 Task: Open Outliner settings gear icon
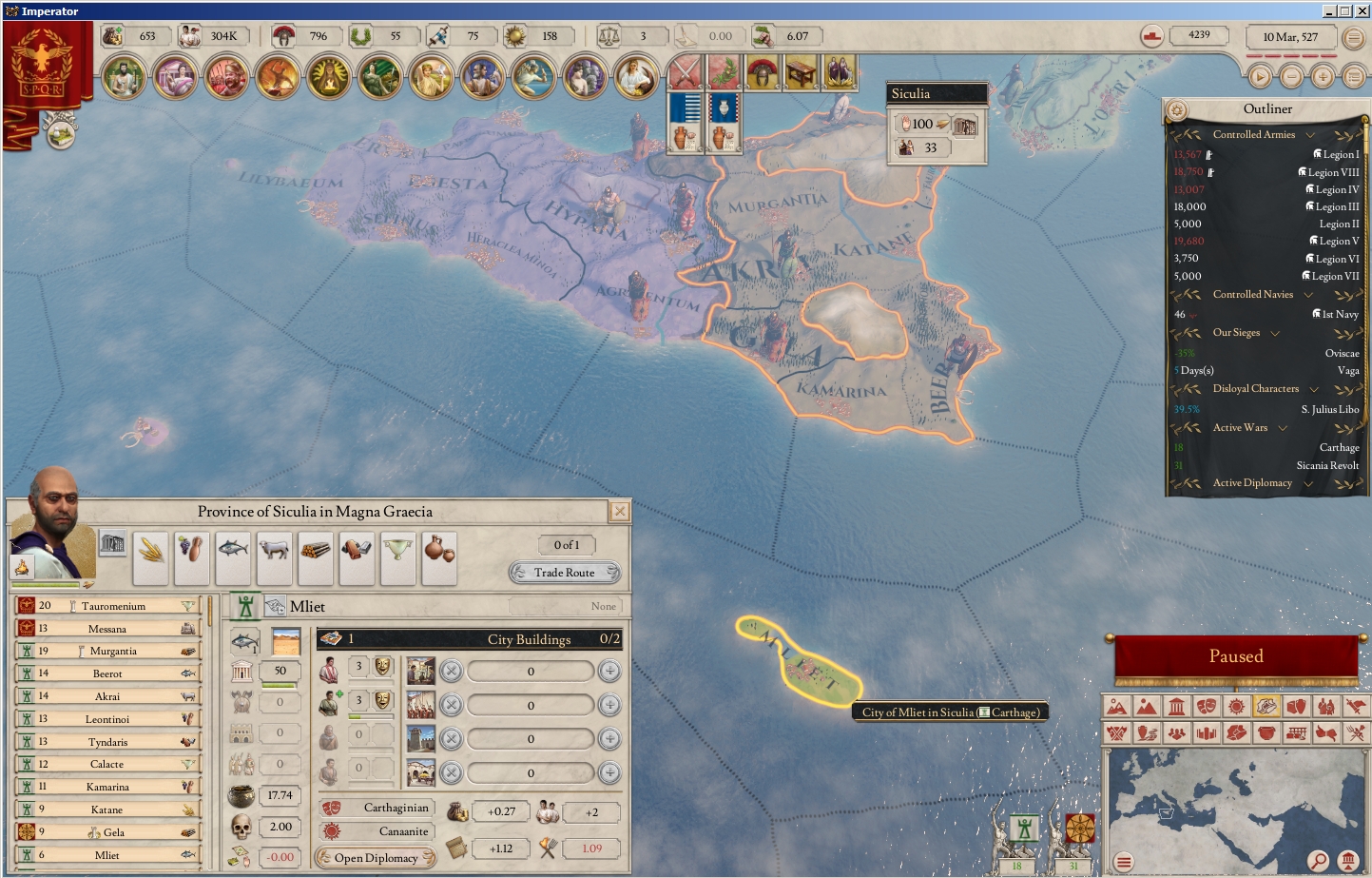point(1176,109)
